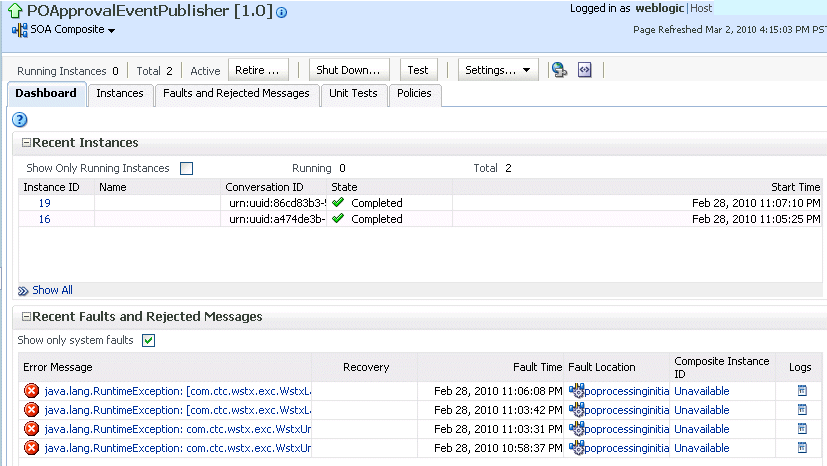827x466 pixels.
Task: Collapse Recent Faults and Rejected Messages section
Action: 26,316
